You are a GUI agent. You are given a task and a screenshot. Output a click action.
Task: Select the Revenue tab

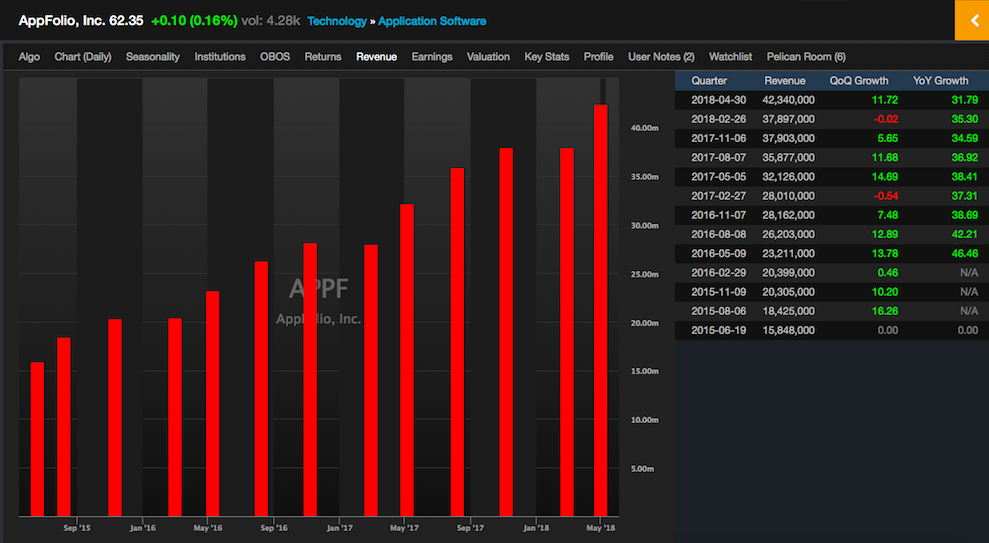[377, 57]
